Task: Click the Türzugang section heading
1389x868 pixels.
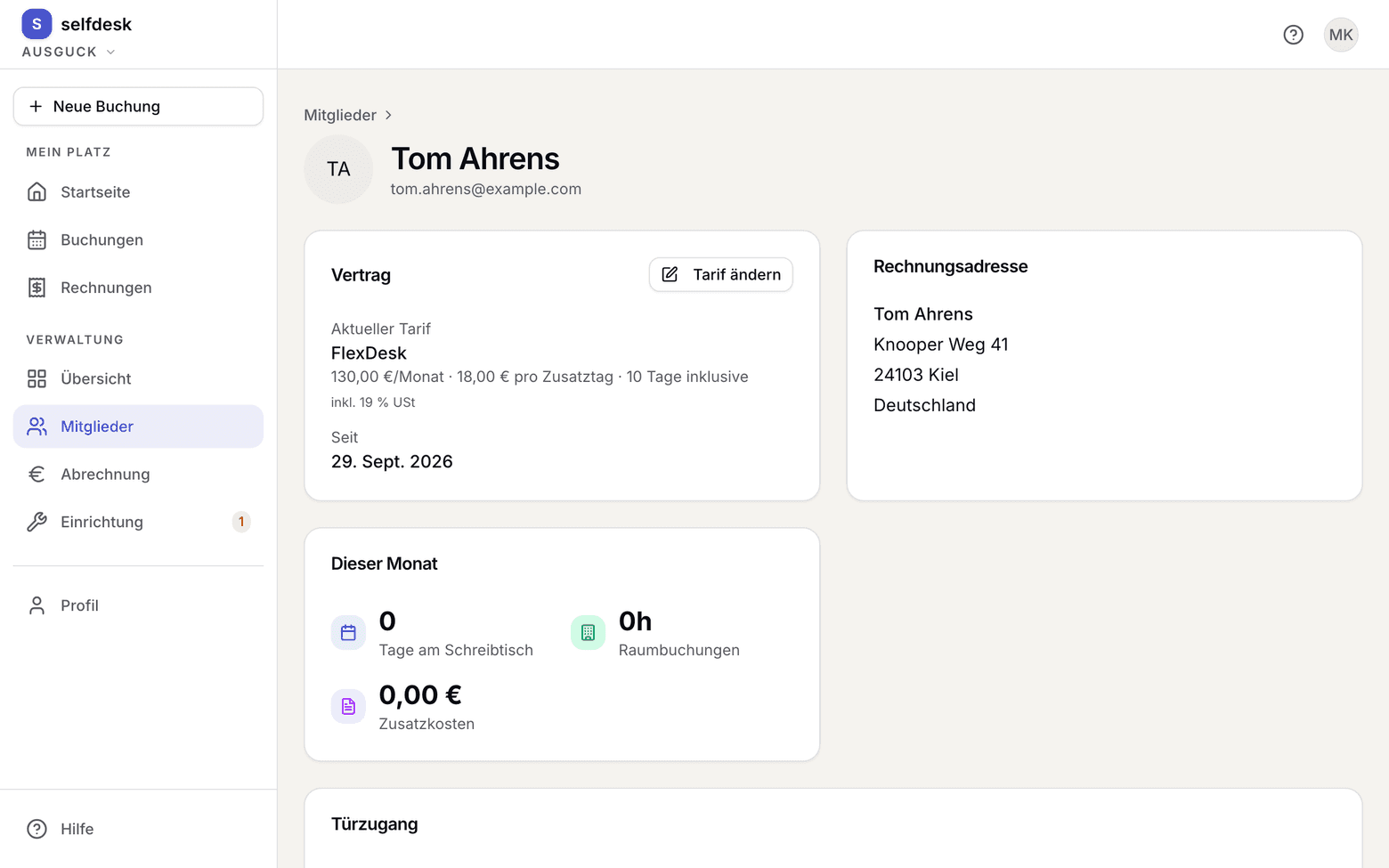Action: click(x=375, y=824)
